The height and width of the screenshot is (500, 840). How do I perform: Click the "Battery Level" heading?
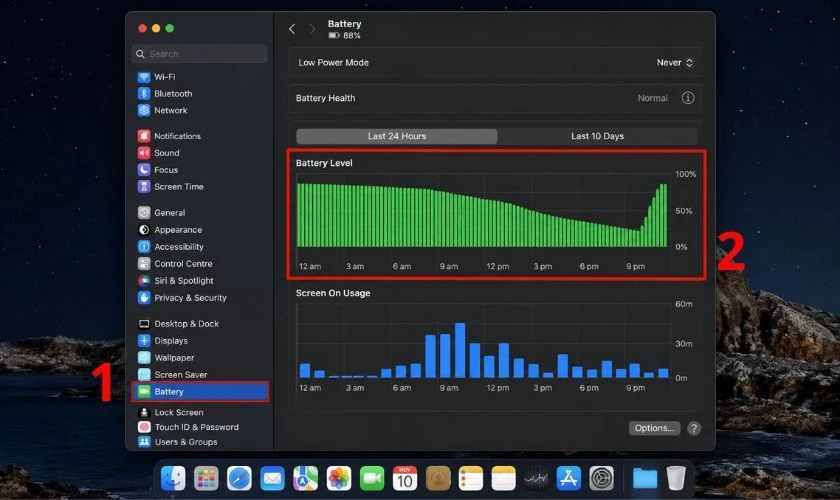coord(324,163)
